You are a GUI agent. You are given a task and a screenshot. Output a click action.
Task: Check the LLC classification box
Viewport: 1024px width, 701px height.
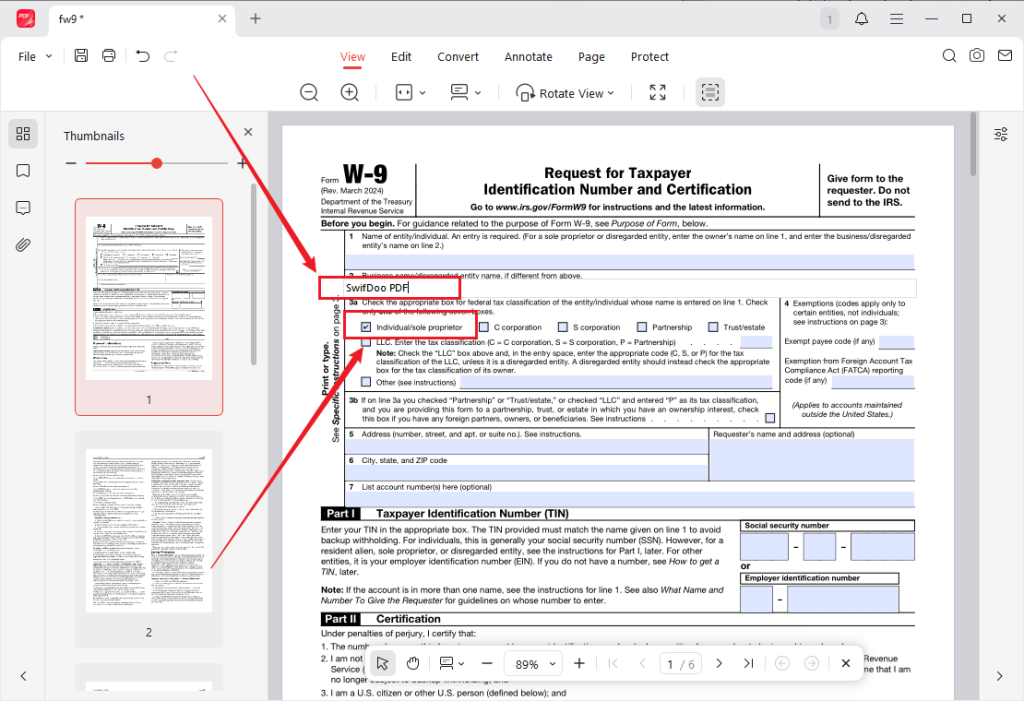(x=366, y=342)
